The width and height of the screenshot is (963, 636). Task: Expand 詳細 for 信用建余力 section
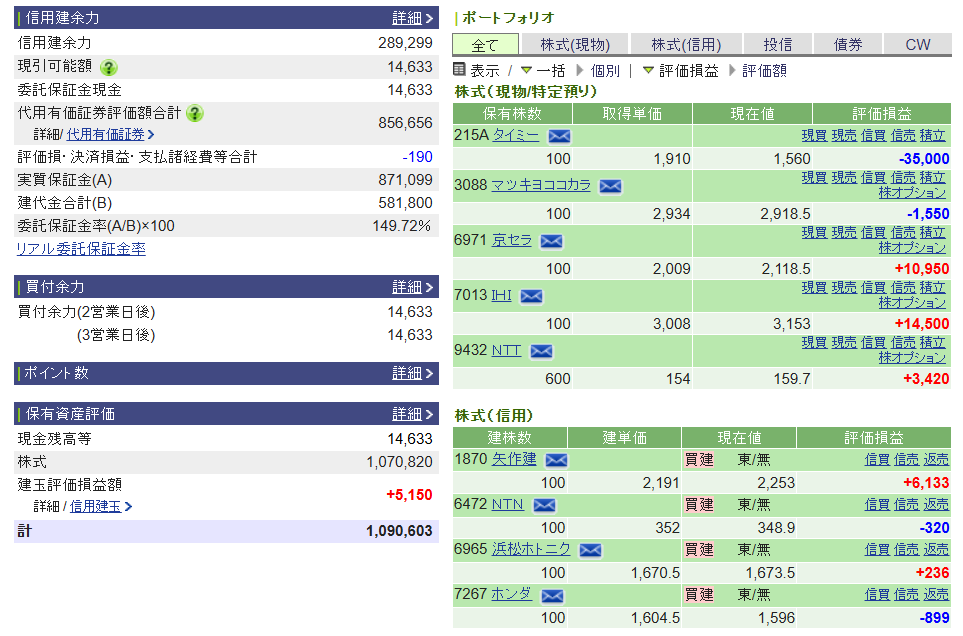point(412,18)
